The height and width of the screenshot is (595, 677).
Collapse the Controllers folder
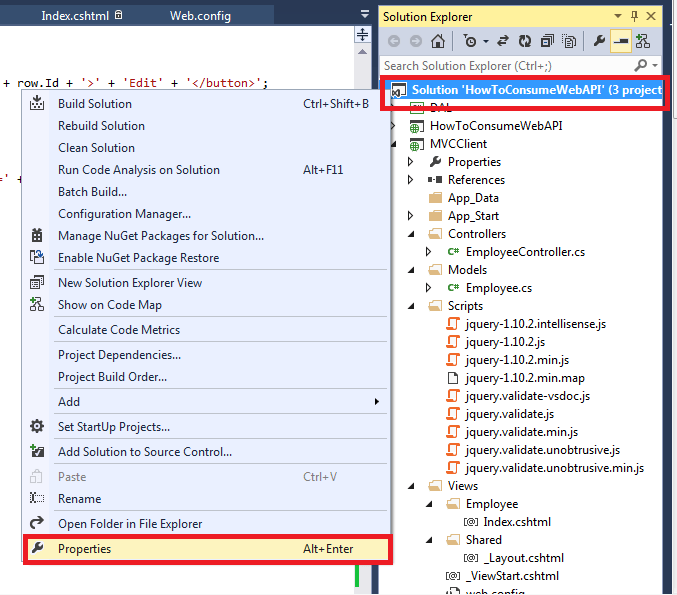click(411, 234)
